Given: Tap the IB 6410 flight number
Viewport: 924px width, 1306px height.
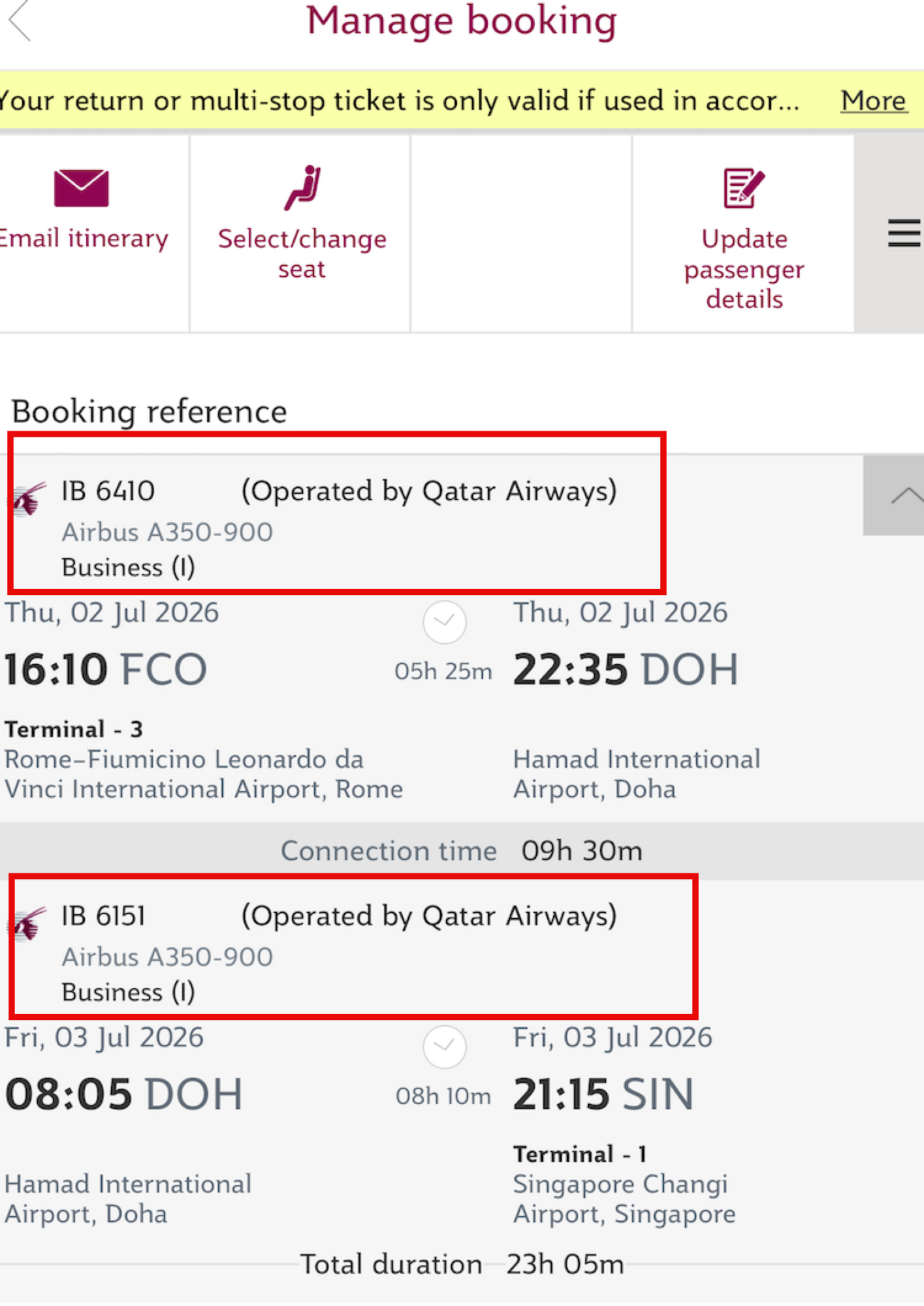Looking at the screenshot, I should click(108, 491).
